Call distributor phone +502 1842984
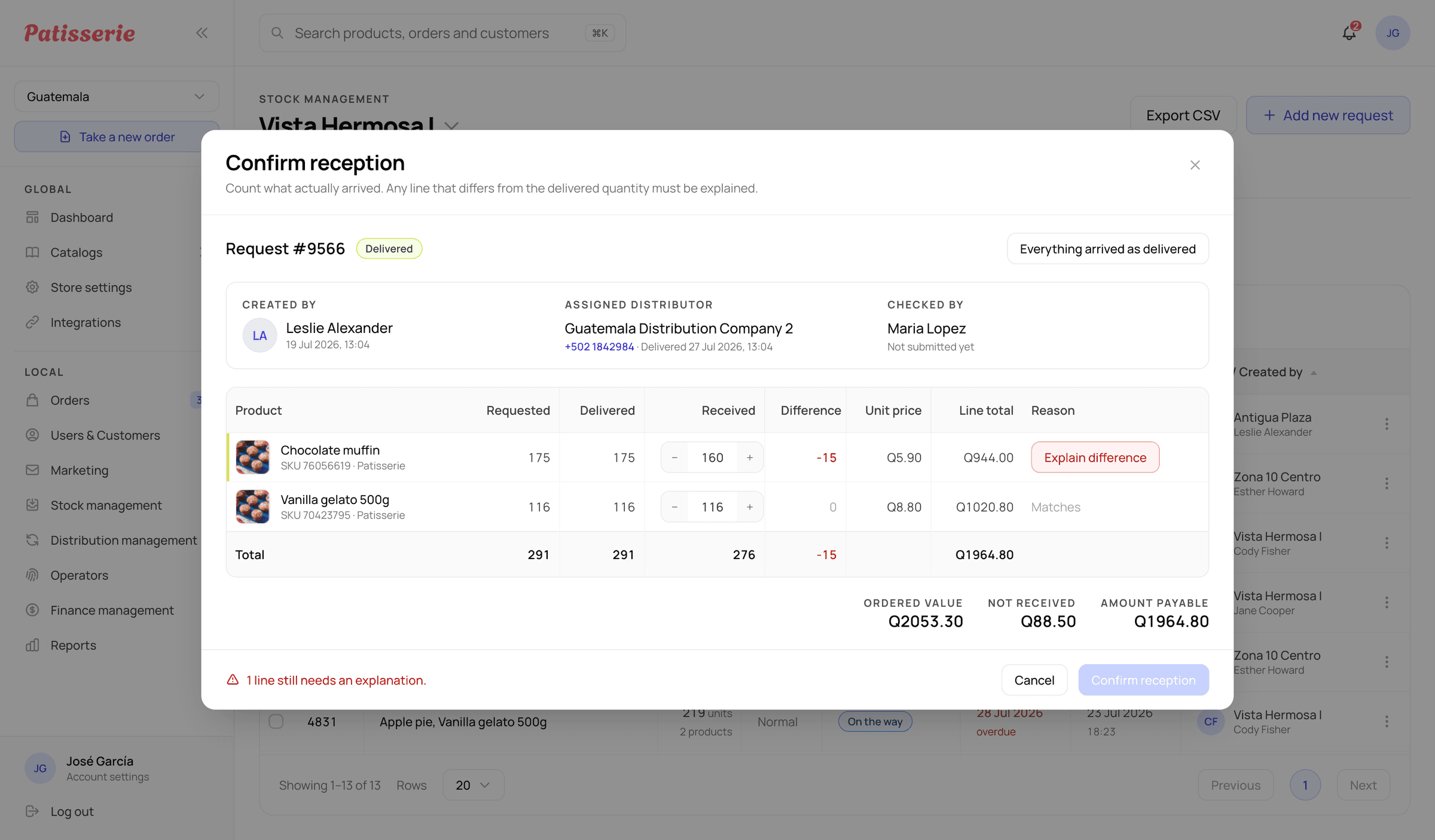Viewport: 1435px width, 840px height. tap(599, 347)
